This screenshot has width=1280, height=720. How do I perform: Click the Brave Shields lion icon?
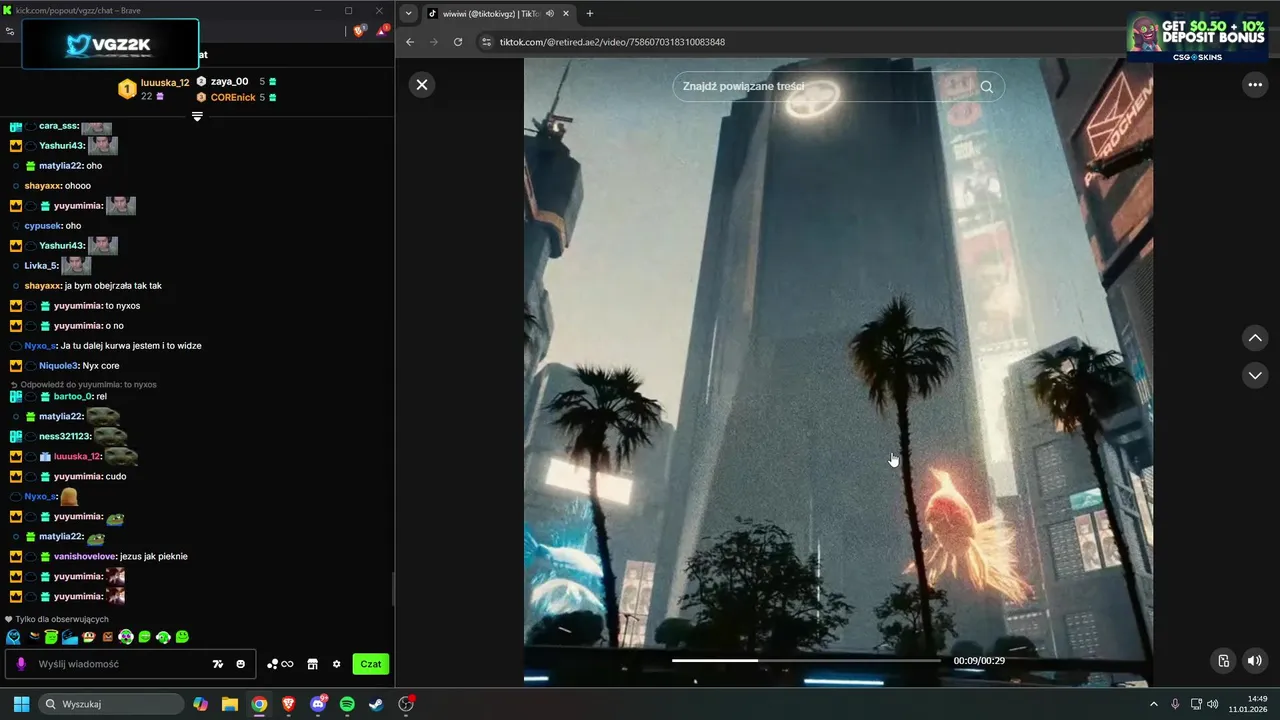click(x=360, y=31)
